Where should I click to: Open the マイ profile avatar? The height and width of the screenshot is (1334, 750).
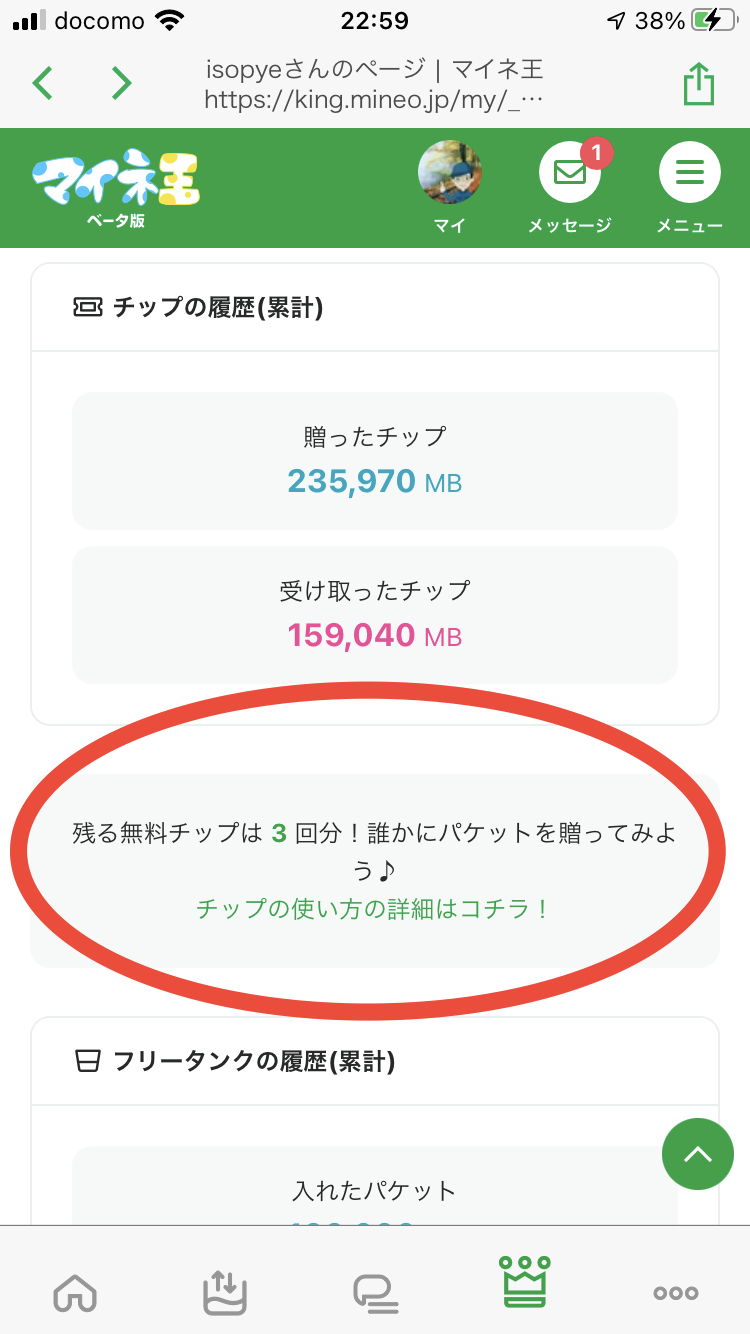[x=449, y=174]
